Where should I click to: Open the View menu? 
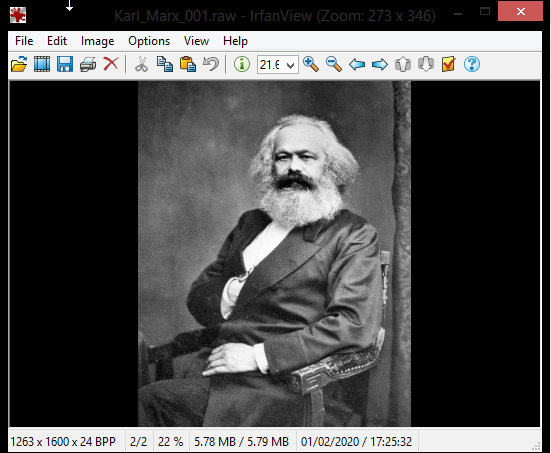point(196,41)
